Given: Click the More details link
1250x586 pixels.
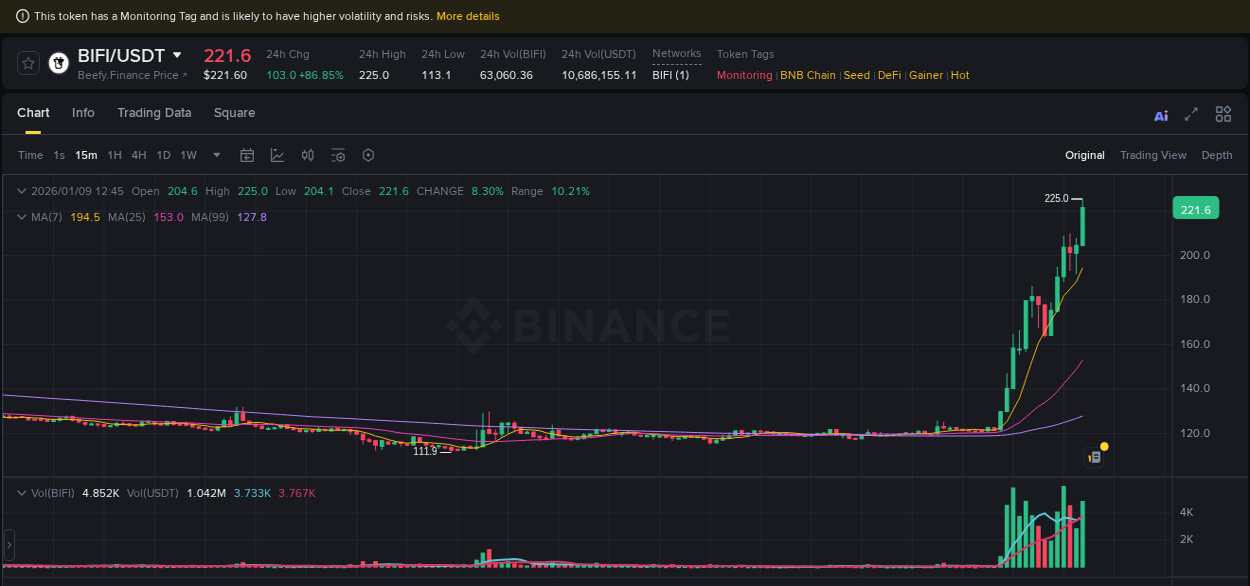Looking at the screenshot, I should (468, 16).
